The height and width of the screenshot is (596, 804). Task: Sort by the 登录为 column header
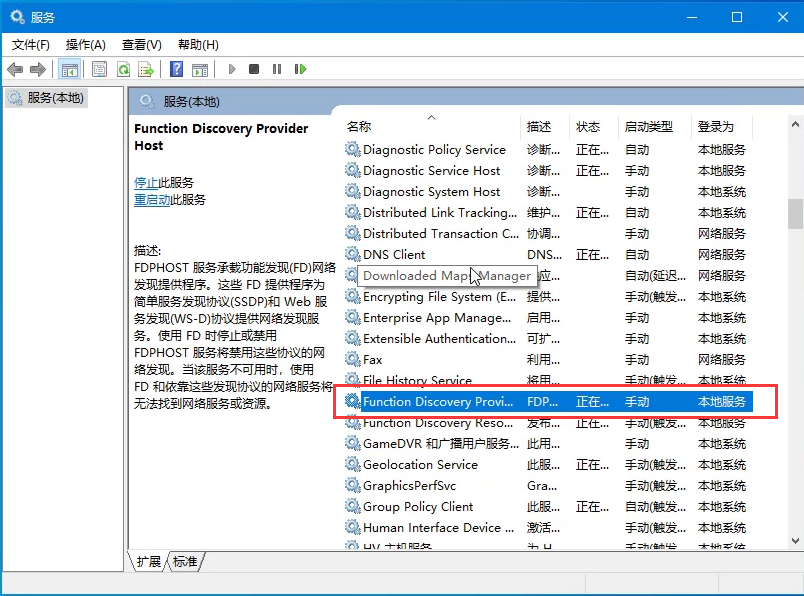tap(721, 126)
